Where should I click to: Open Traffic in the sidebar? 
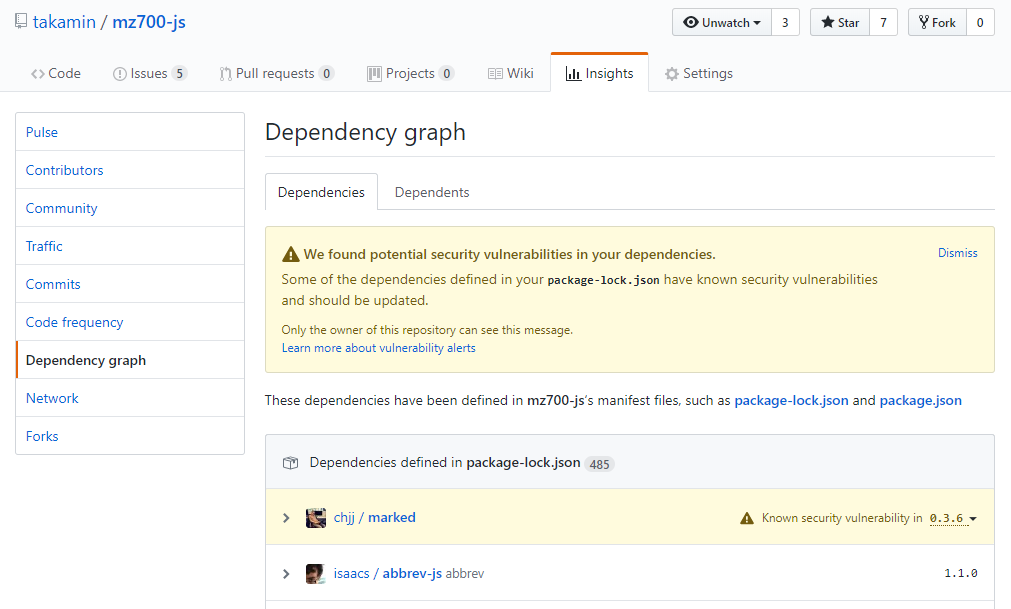[130, 246]
